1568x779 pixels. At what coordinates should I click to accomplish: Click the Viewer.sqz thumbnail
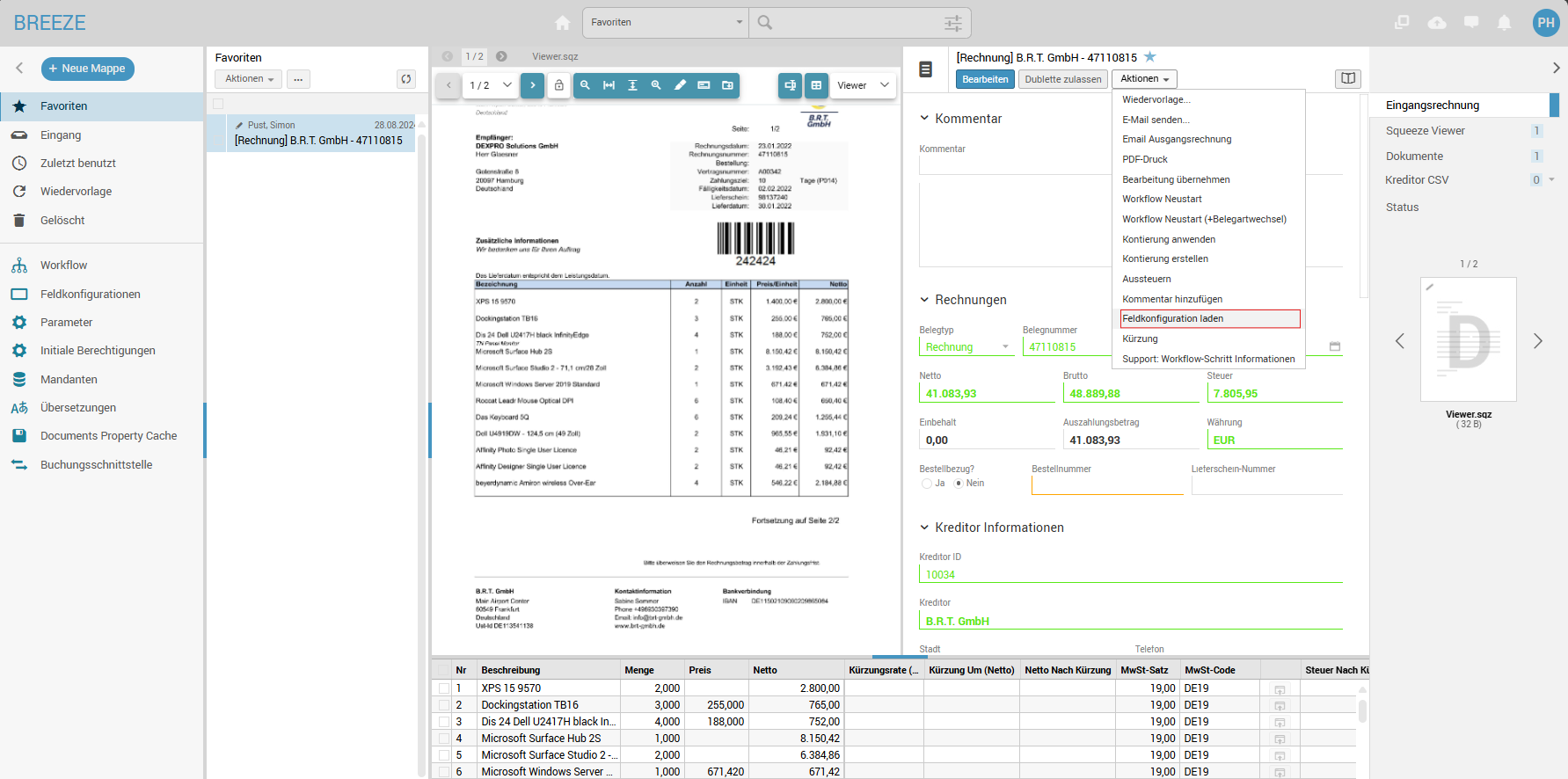coord(1469,339)
